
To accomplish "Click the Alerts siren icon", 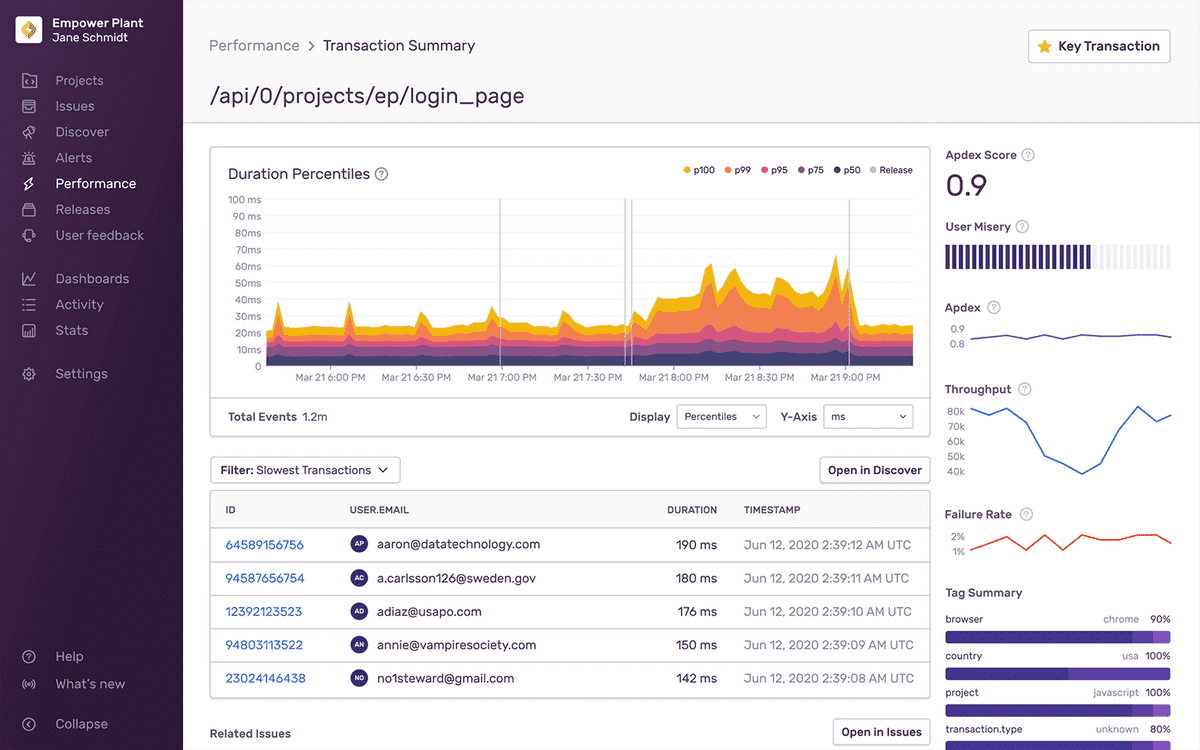I will coord(29,158).
